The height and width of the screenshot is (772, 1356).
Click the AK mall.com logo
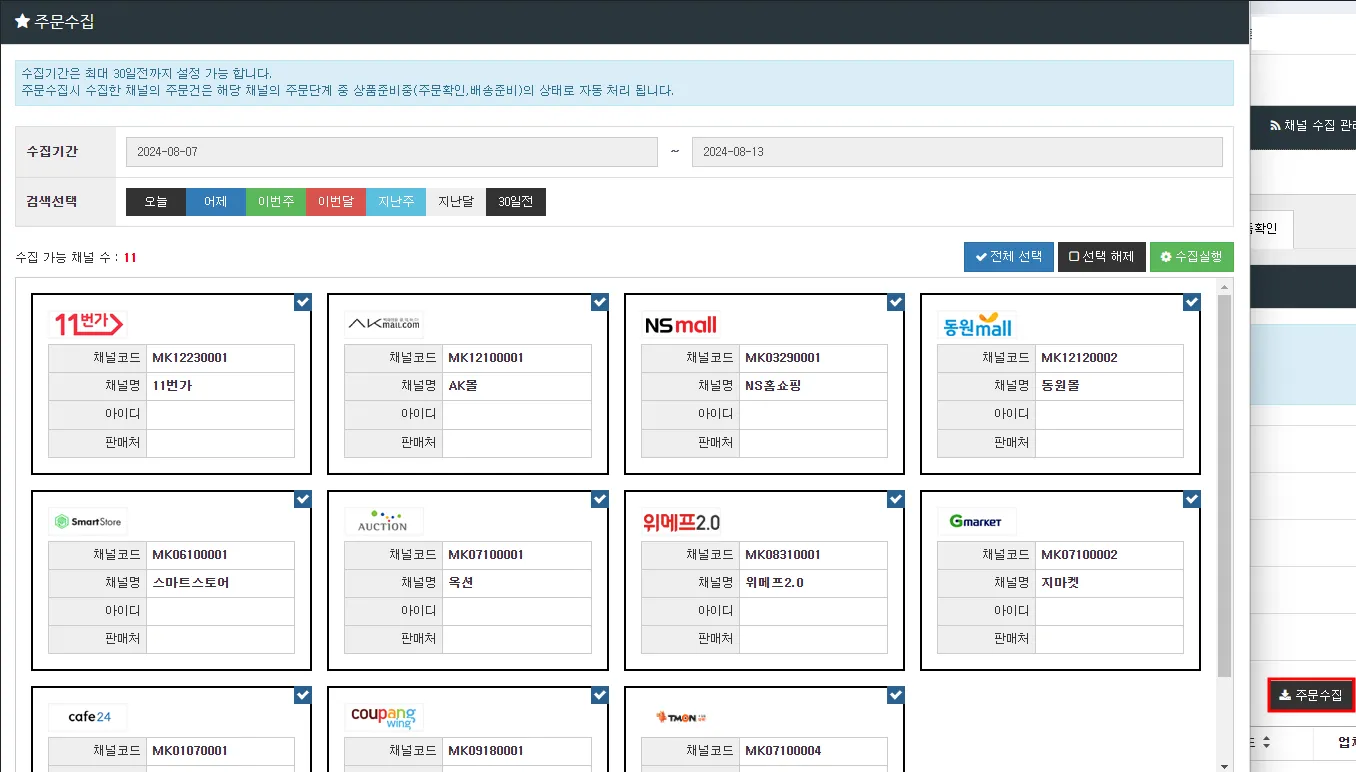384,324
